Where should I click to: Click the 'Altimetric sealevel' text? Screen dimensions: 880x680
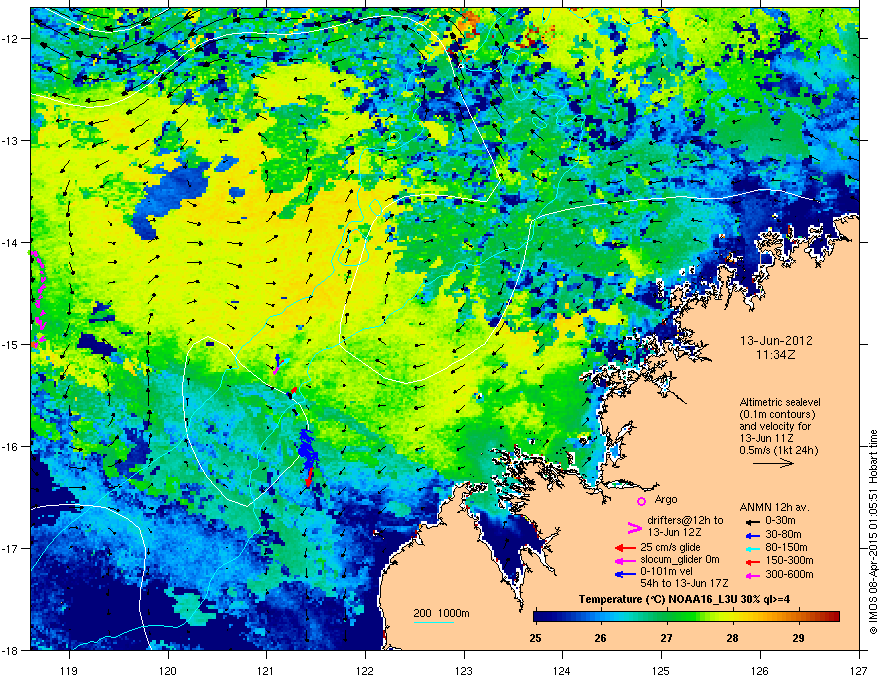pos(780,402)
